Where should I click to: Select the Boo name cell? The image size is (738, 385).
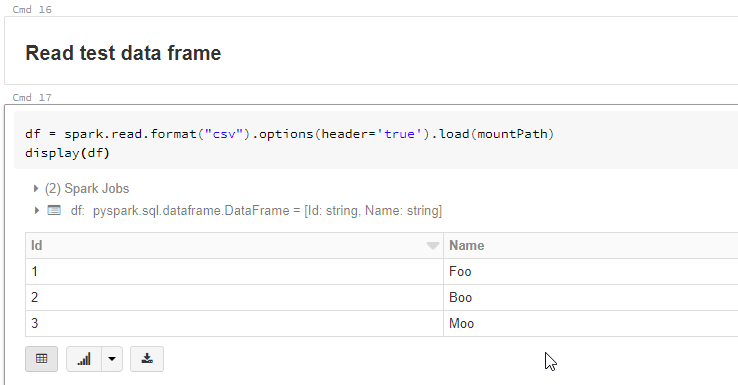click(x=591, y=297)
